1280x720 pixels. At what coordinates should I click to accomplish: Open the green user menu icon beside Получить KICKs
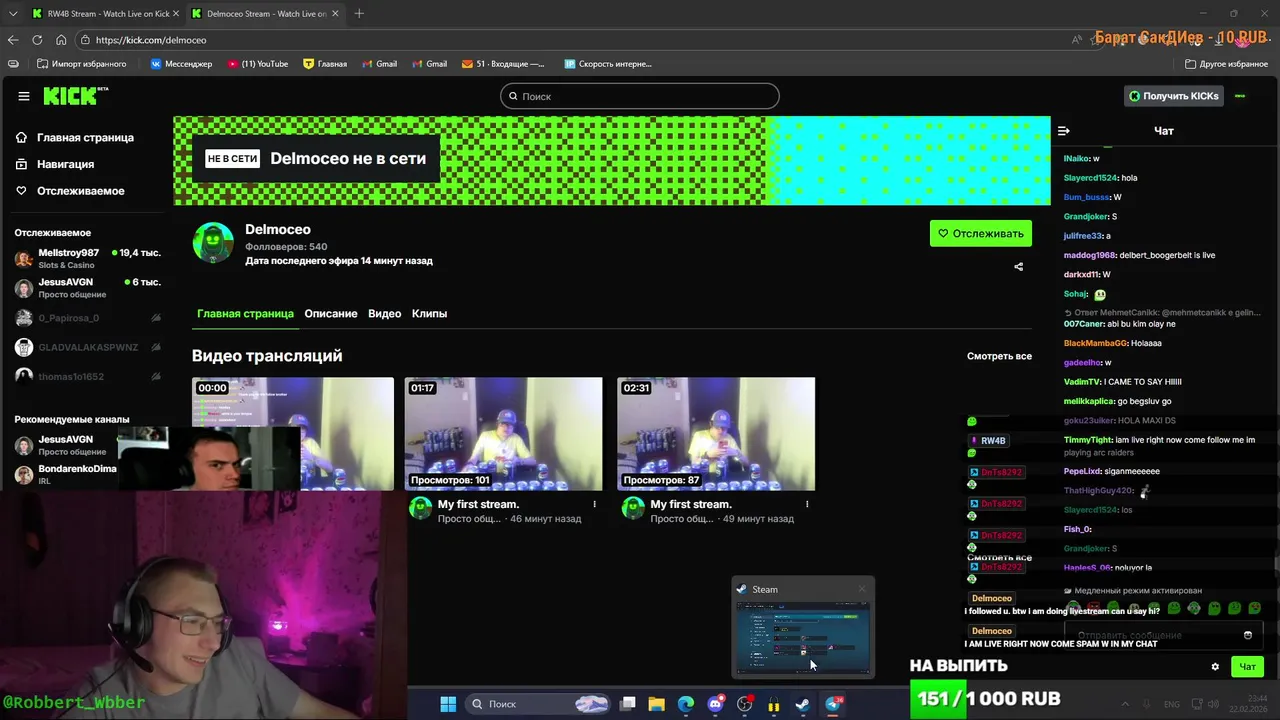tap(1240, 96)
